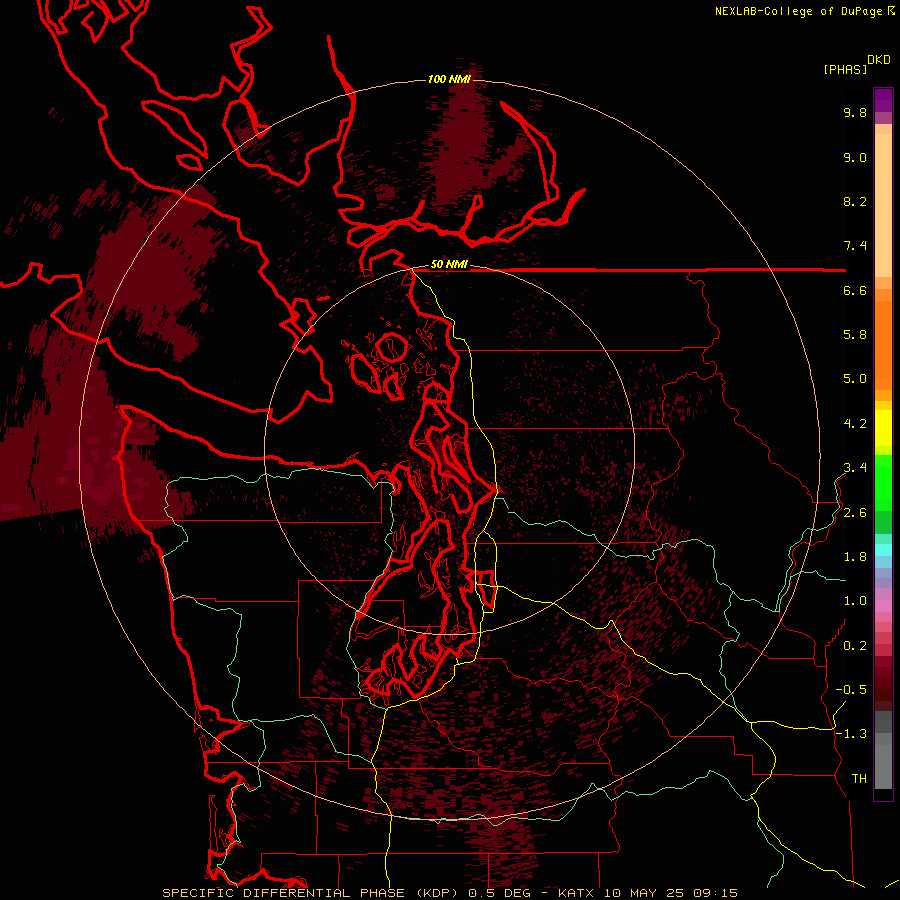Click the 9.8 legend value
The width and height of the screenshot is (900, 900).
pos(855,112)
